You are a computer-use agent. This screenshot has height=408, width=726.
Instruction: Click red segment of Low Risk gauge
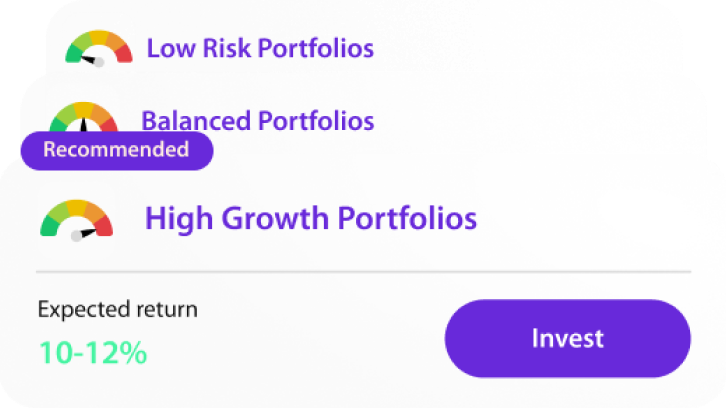click(124, 54)
